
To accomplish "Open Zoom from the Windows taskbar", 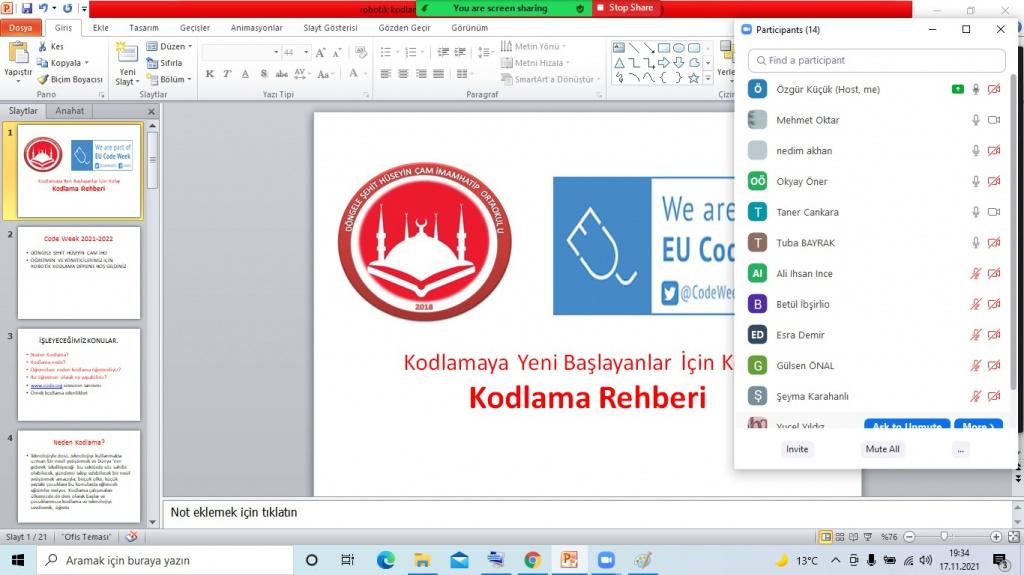I will point(605,560).
